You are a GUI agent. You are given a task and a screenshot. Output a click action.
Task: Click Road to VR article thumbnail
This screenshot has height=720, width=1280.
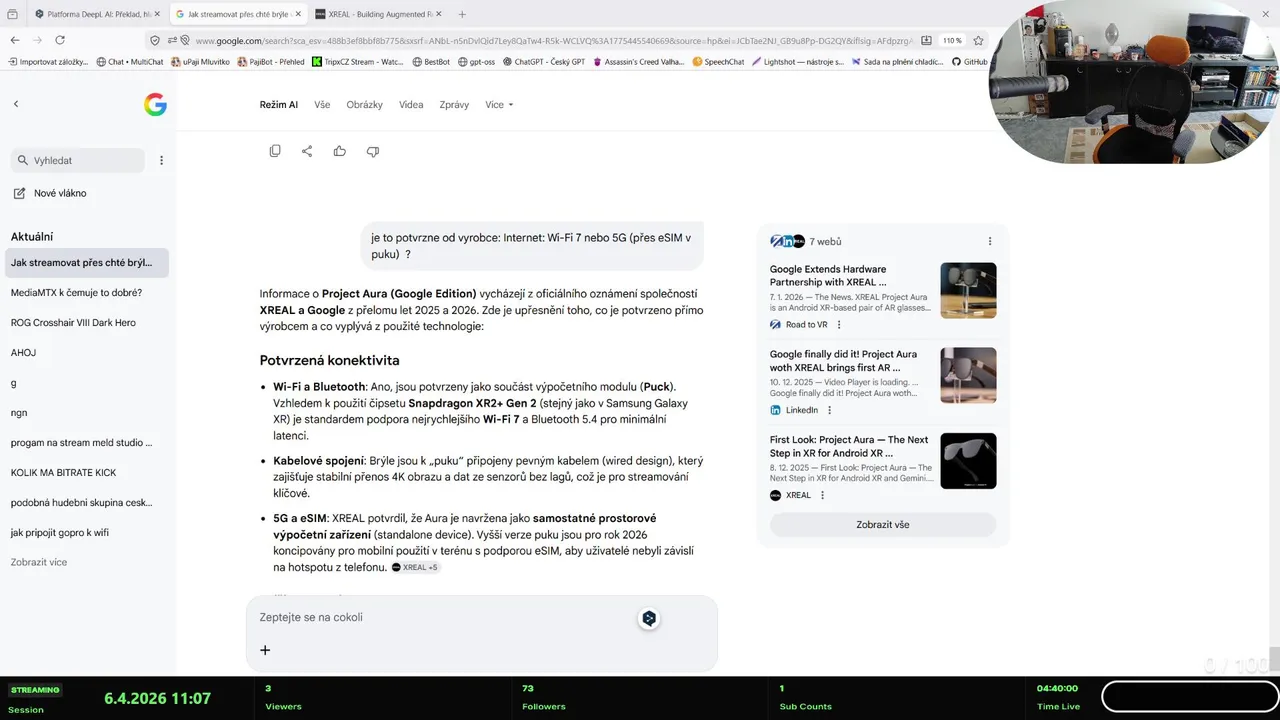pyautogui.click(x=968, y=290)
